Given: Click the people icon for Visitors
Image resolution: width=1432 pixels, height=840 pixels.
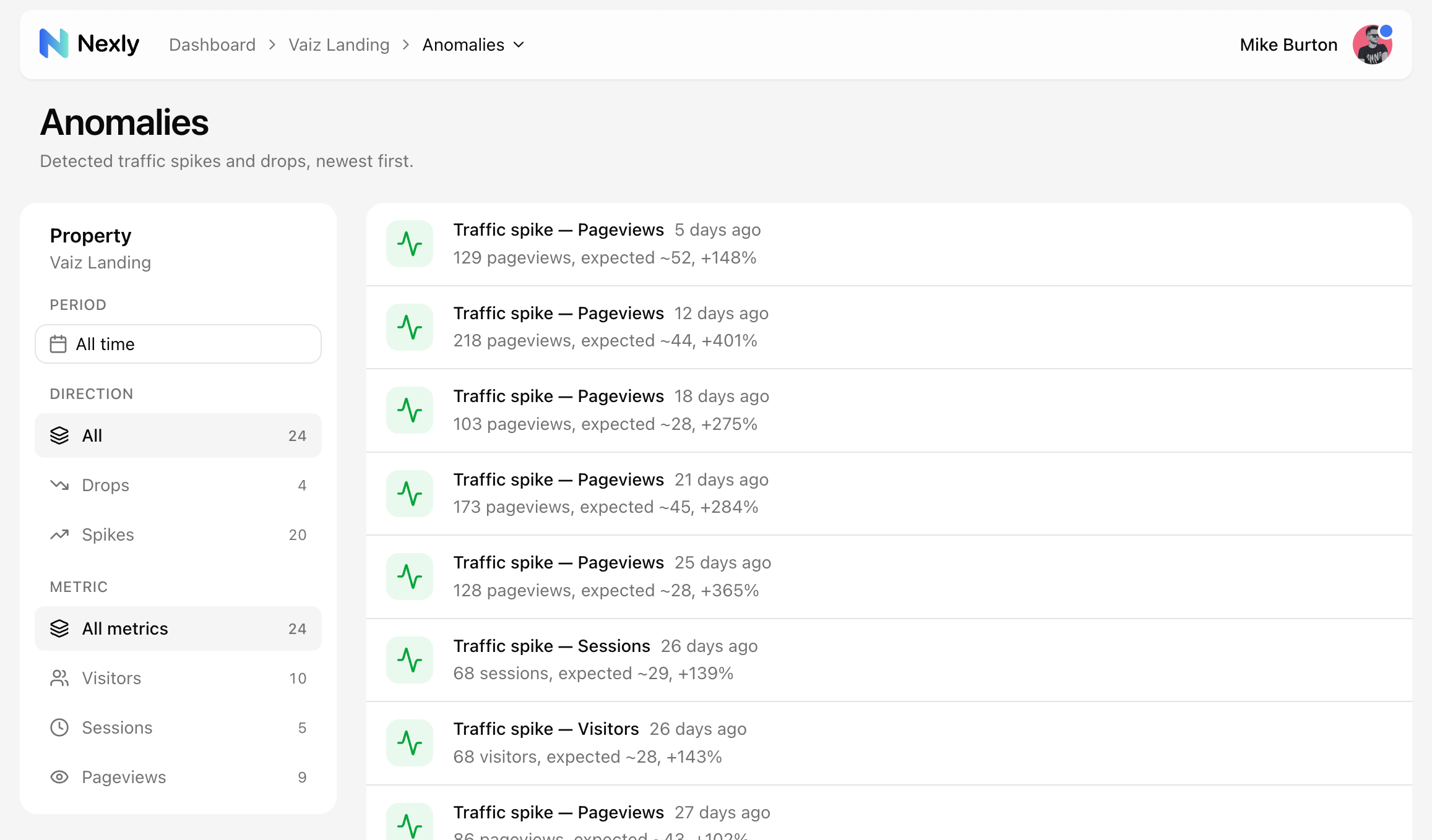Looking at the screenshot, I should pyautogui.click(x=59, y=678).
